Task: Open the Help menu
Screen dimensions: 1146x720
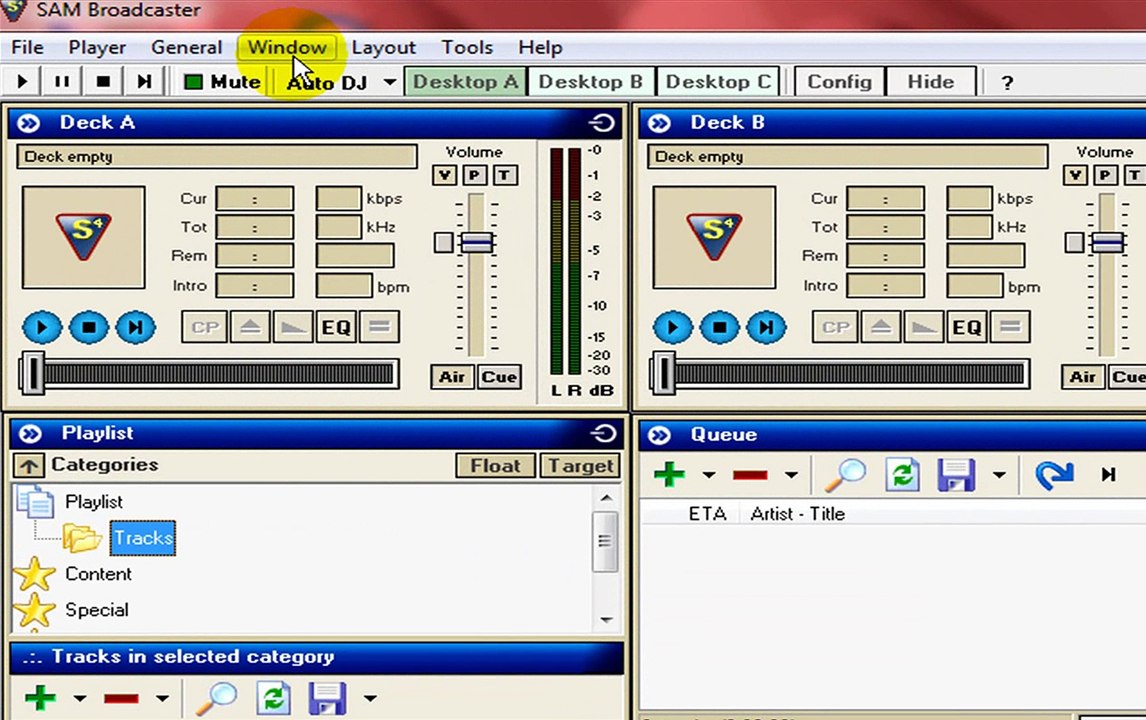Action: [540, 48]
